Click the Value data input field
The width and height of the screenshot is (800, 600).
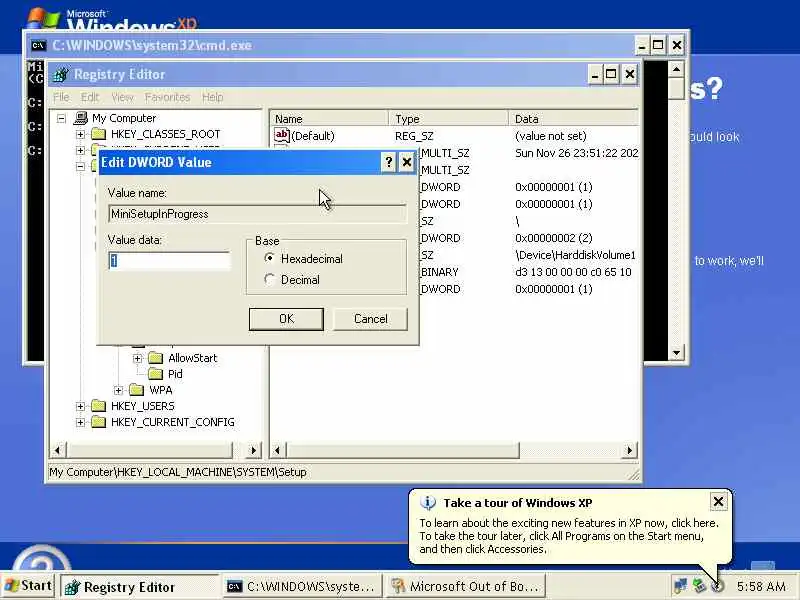169,261
